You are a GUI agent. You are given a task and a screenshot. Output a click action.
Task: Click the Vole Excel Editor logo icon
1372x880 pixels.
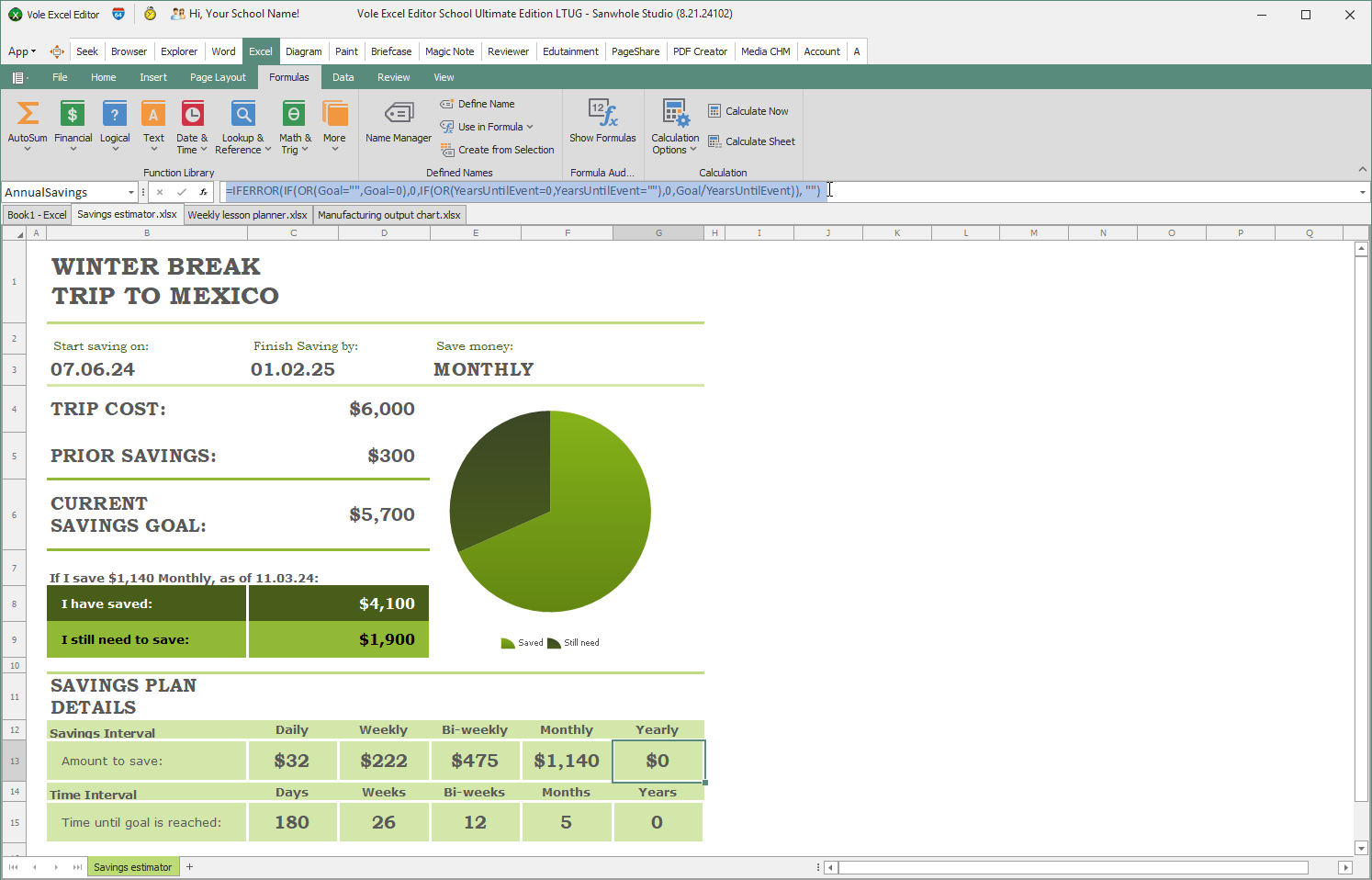(15, 15)
